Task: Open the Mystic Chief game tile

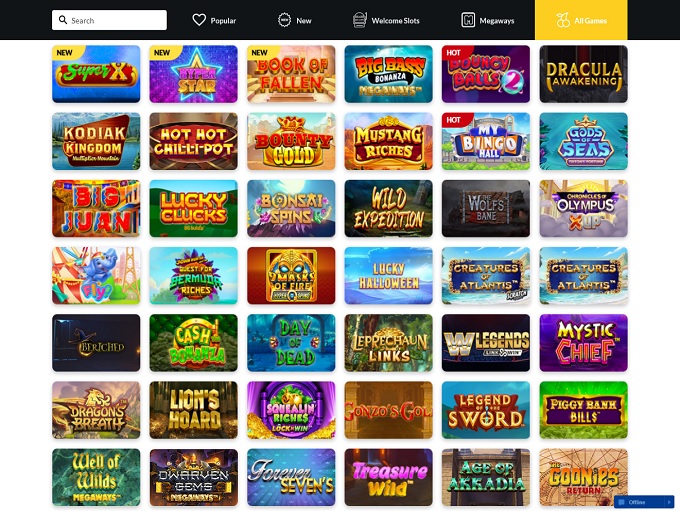Action: pyautogui.click(x=583, y=343)
